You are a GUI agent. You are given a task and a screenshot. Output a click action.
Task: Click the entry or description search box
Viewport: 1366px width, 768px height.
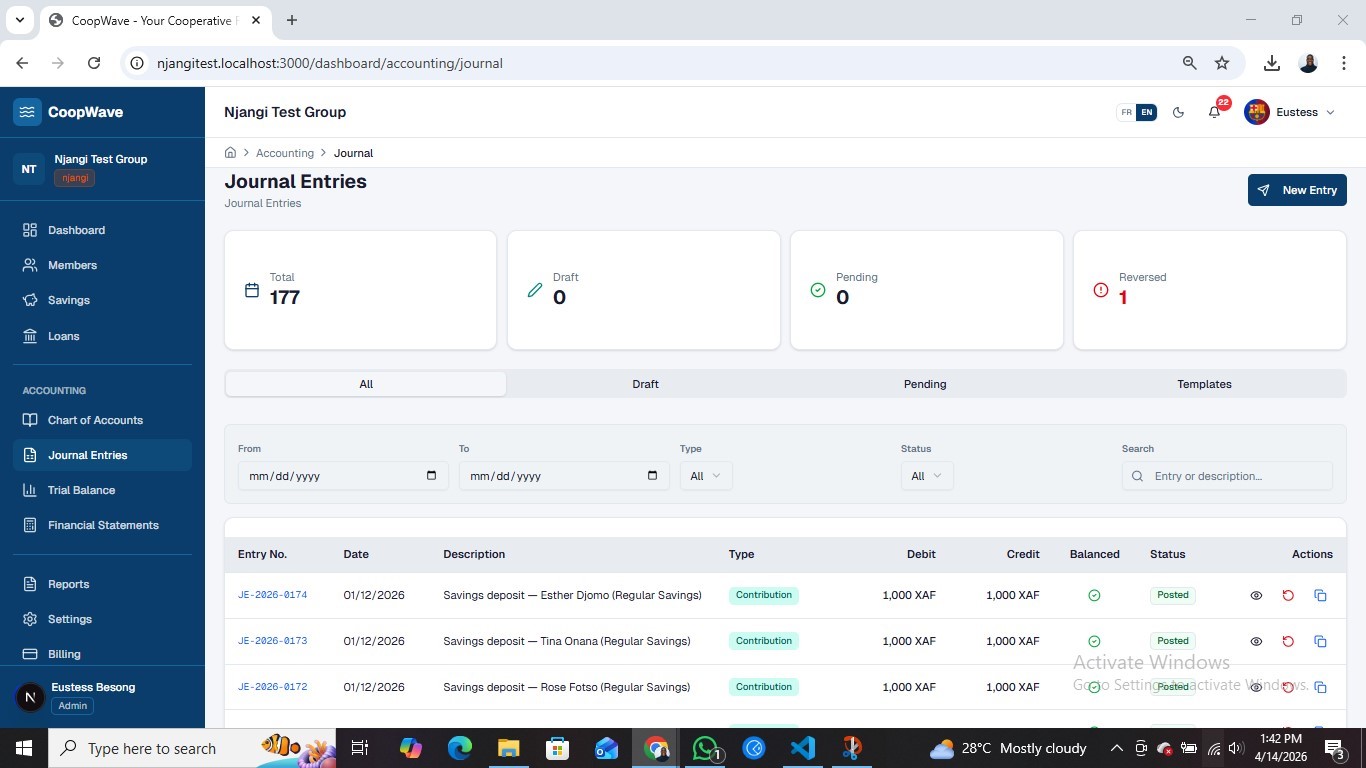pos(1227,476)
